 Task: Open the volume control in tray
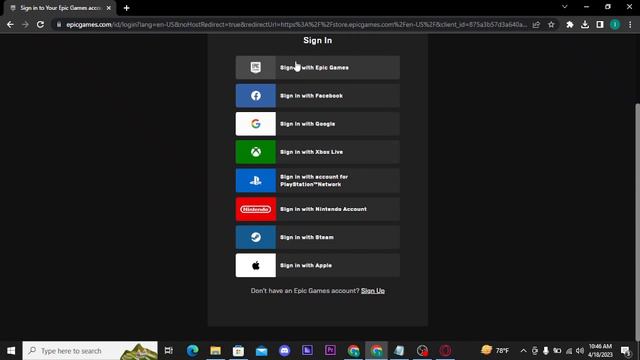pyautogui.click(x=580, y=351)
